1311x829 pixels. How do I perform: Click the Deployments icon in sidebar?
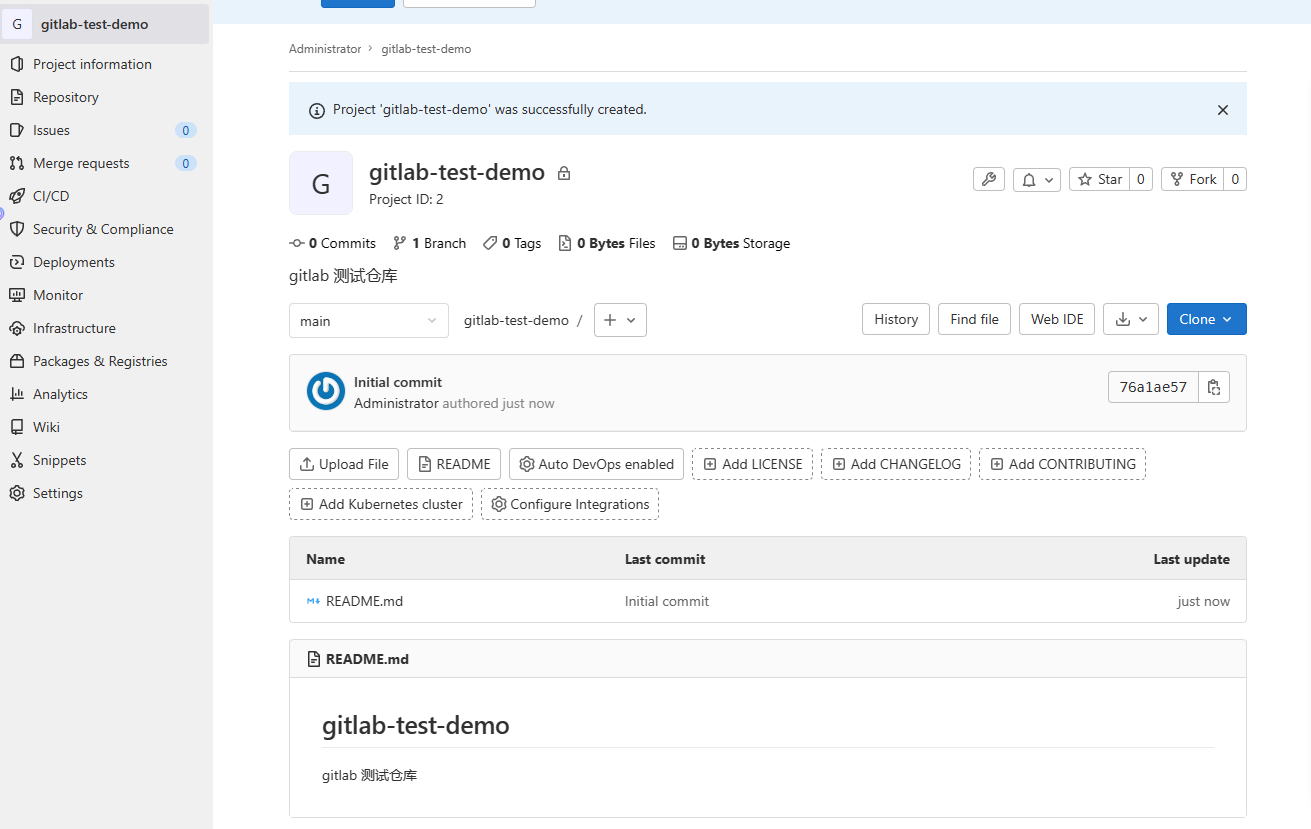point(16,262)
